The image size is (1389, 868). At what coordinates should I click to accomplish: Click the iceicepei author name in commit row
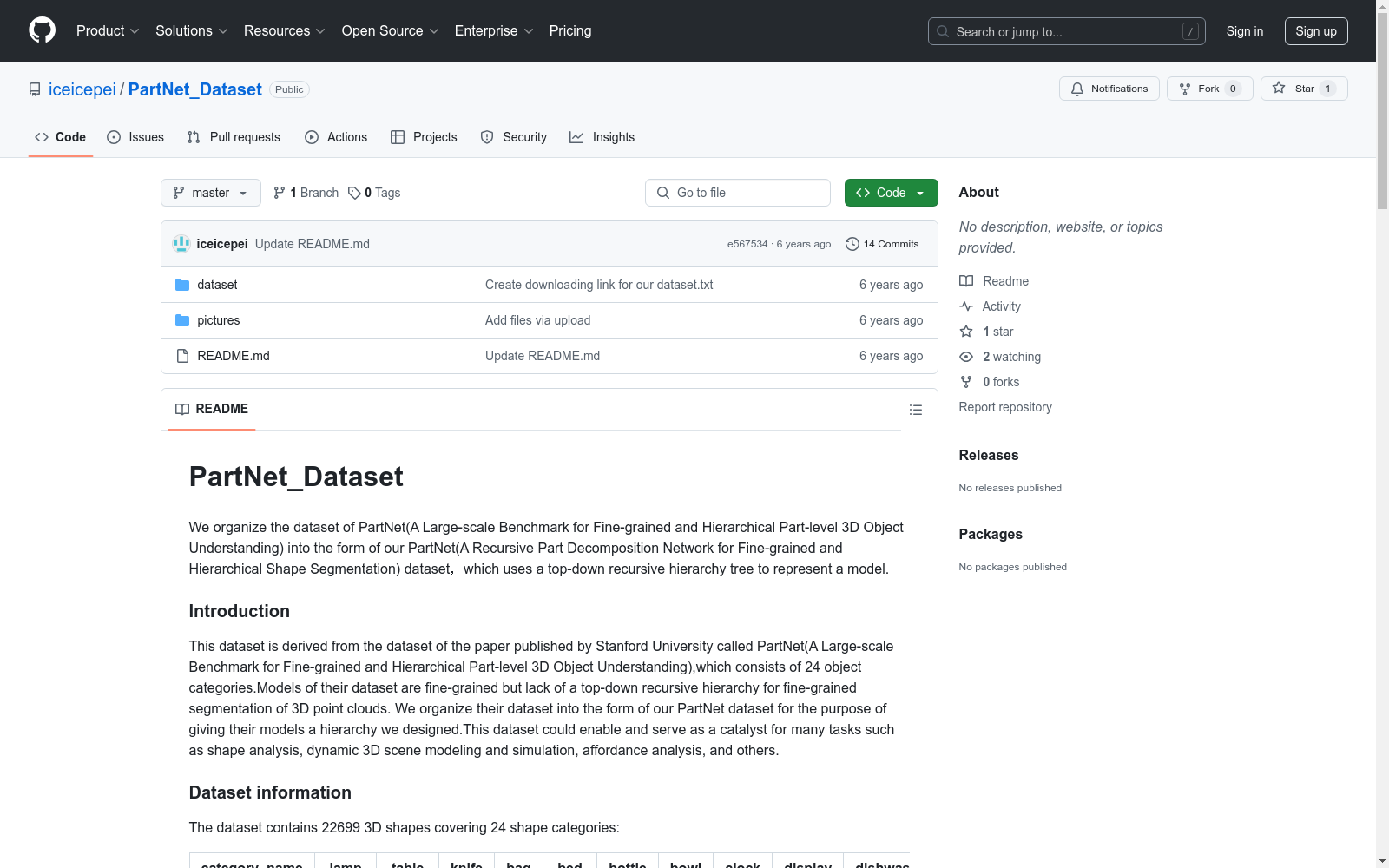pyautogui.click(x=222, y=244)
